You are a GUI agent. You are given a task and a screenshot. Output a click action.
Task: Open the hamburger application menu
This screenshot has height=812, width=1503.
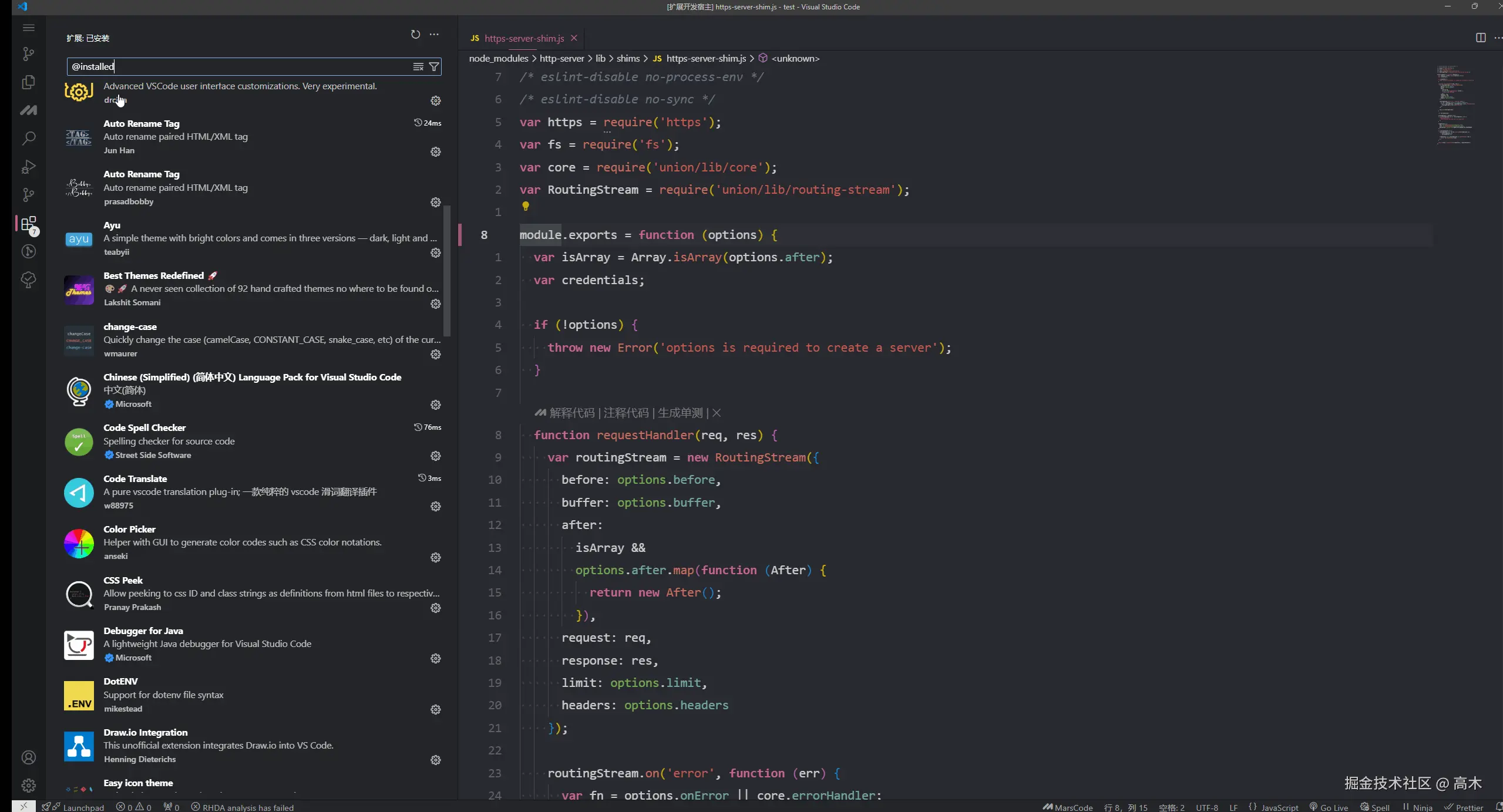coord(28,28)
